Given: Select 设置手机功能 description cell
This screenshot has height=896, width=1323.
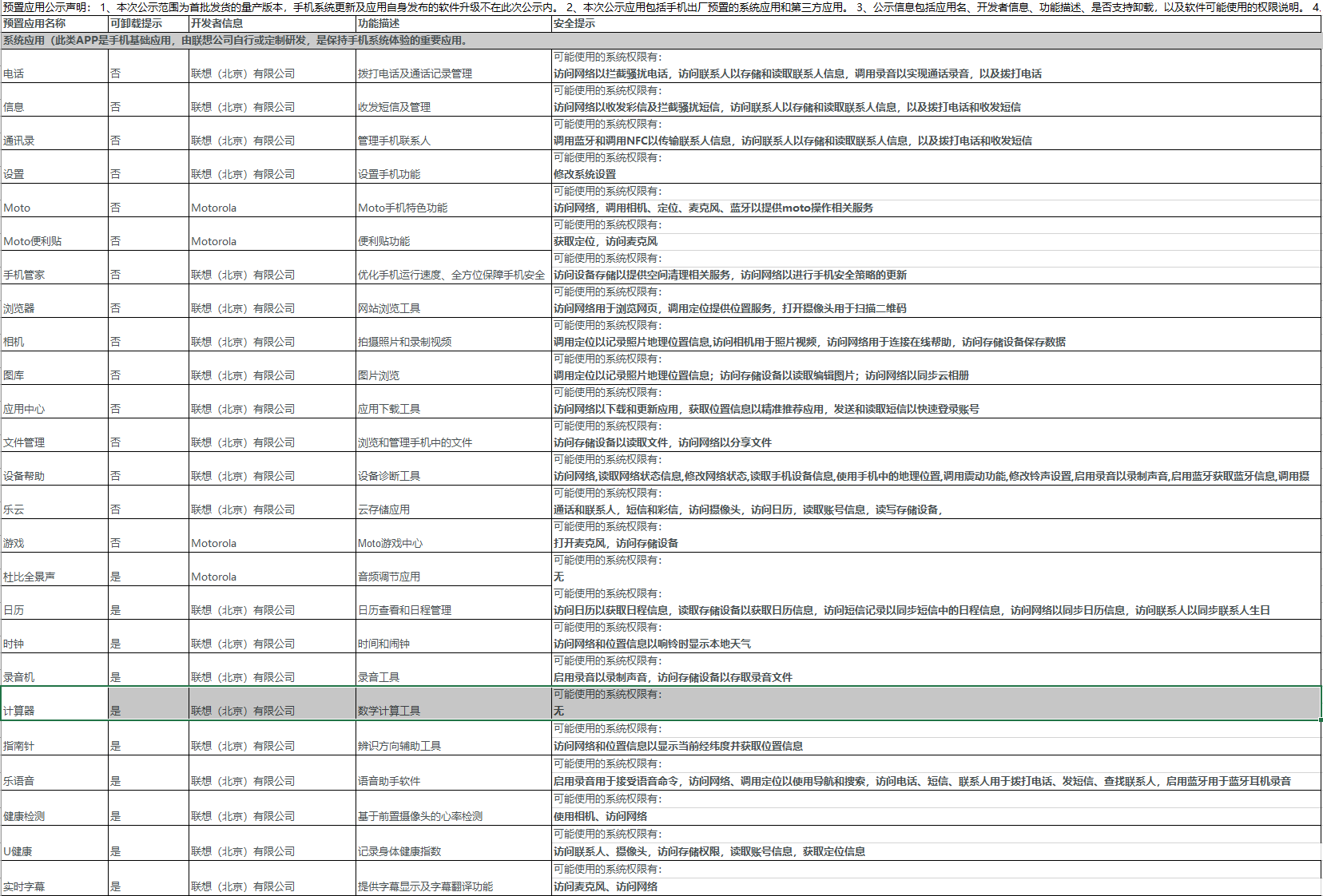Looking at the screenshot, I should point(454,167).
